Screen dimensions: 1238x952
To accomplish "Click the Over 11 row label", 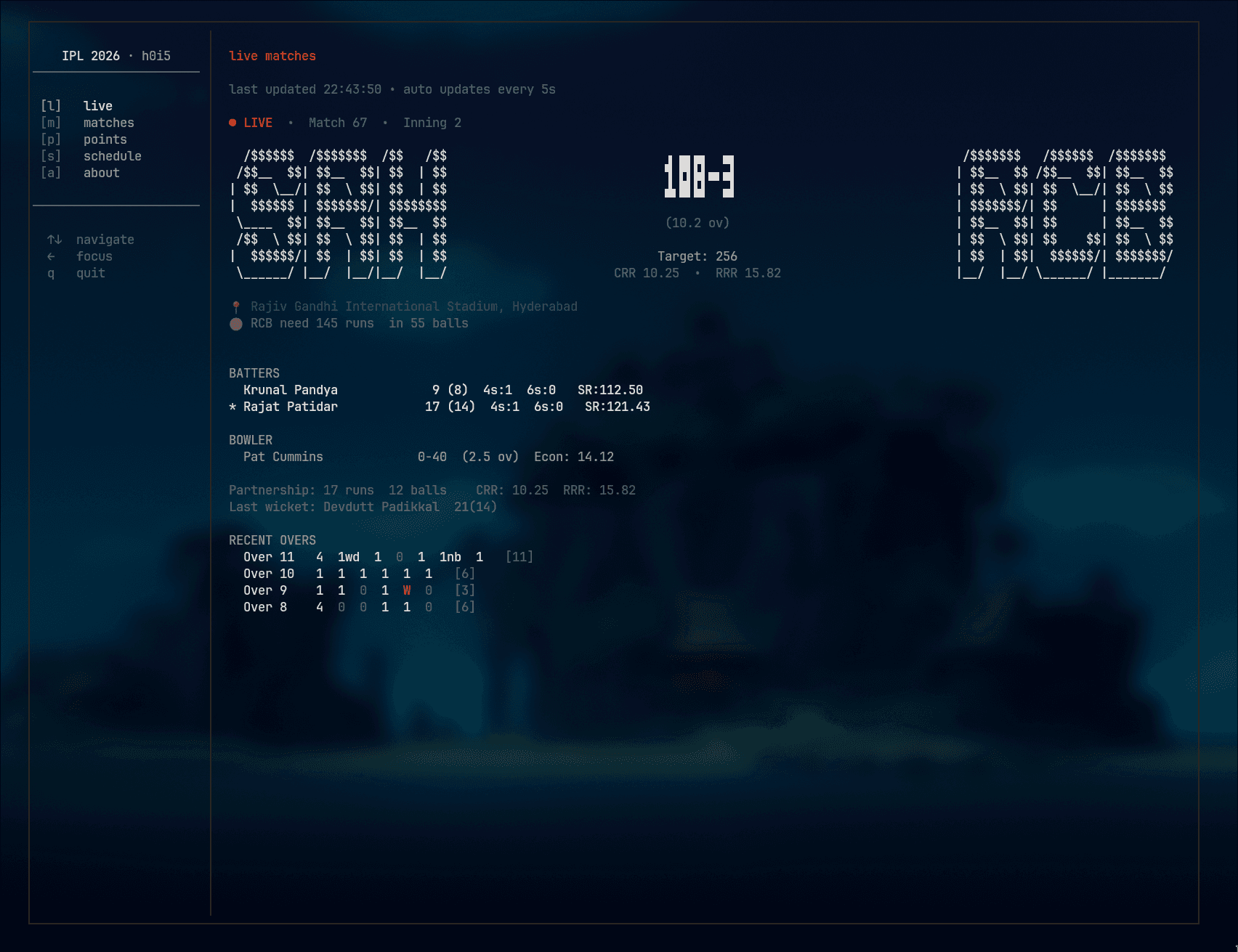I will 269,557.
